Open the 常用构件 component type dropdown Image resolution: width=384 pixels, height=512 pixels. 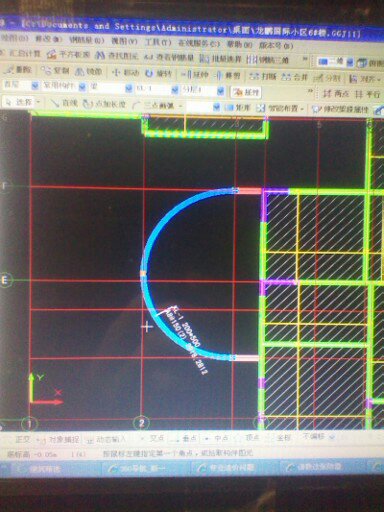pos(63,86)
